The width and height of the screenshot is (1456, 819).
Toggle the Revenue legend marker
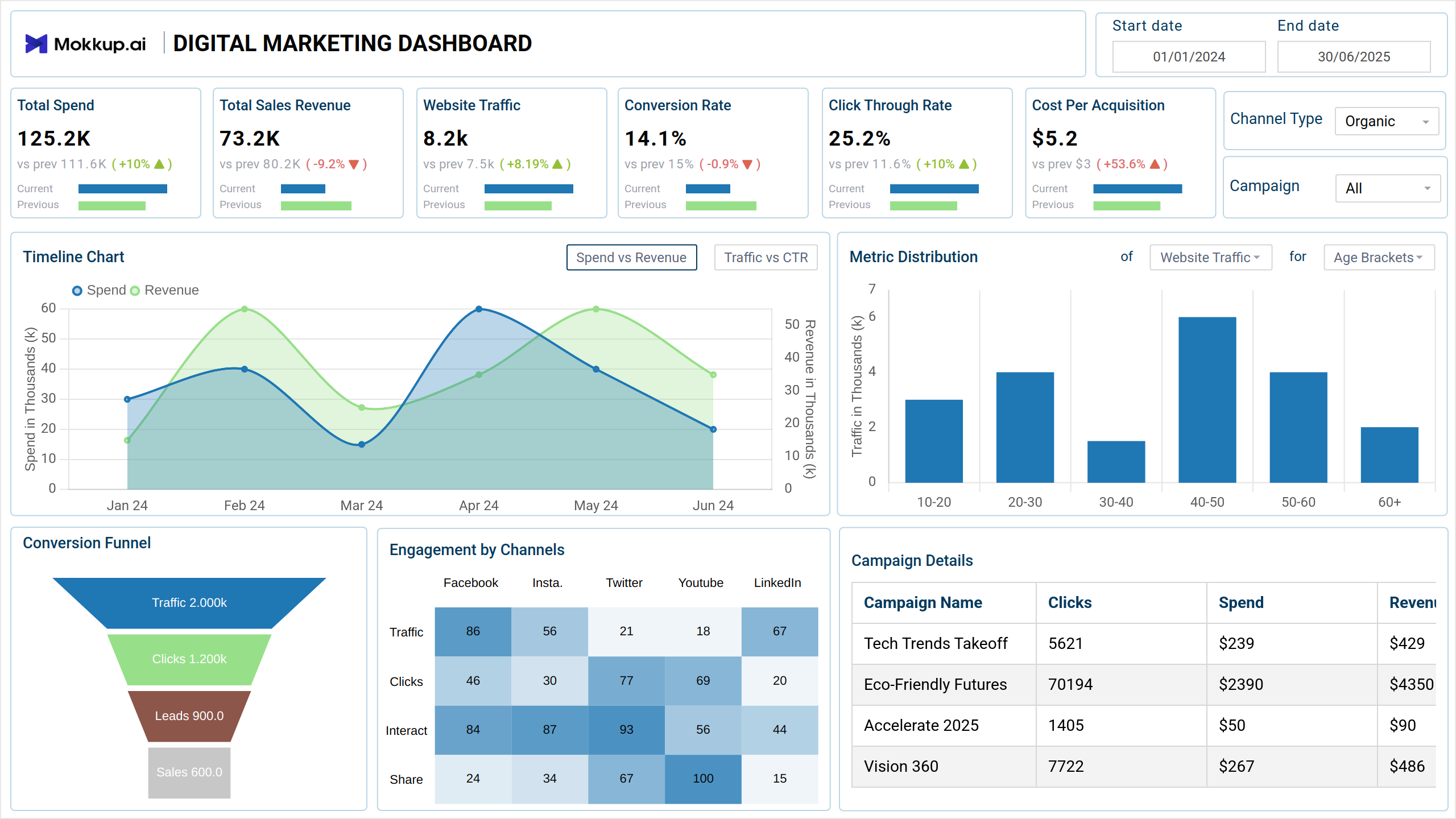135,291
